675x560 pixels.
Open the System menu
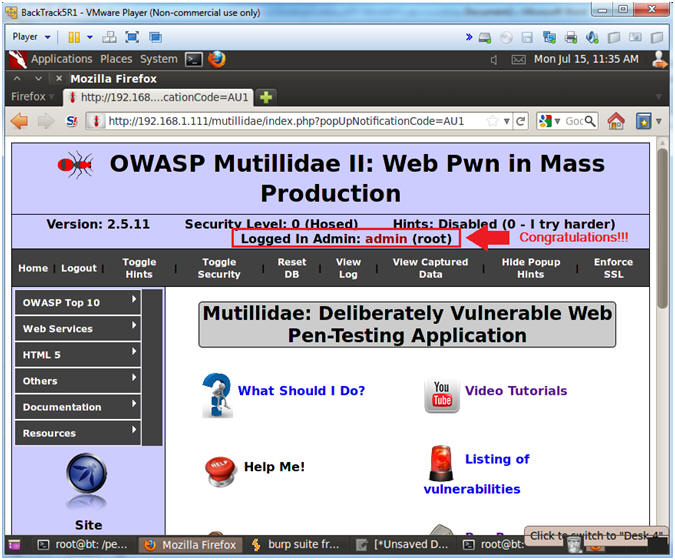(158, 59)
